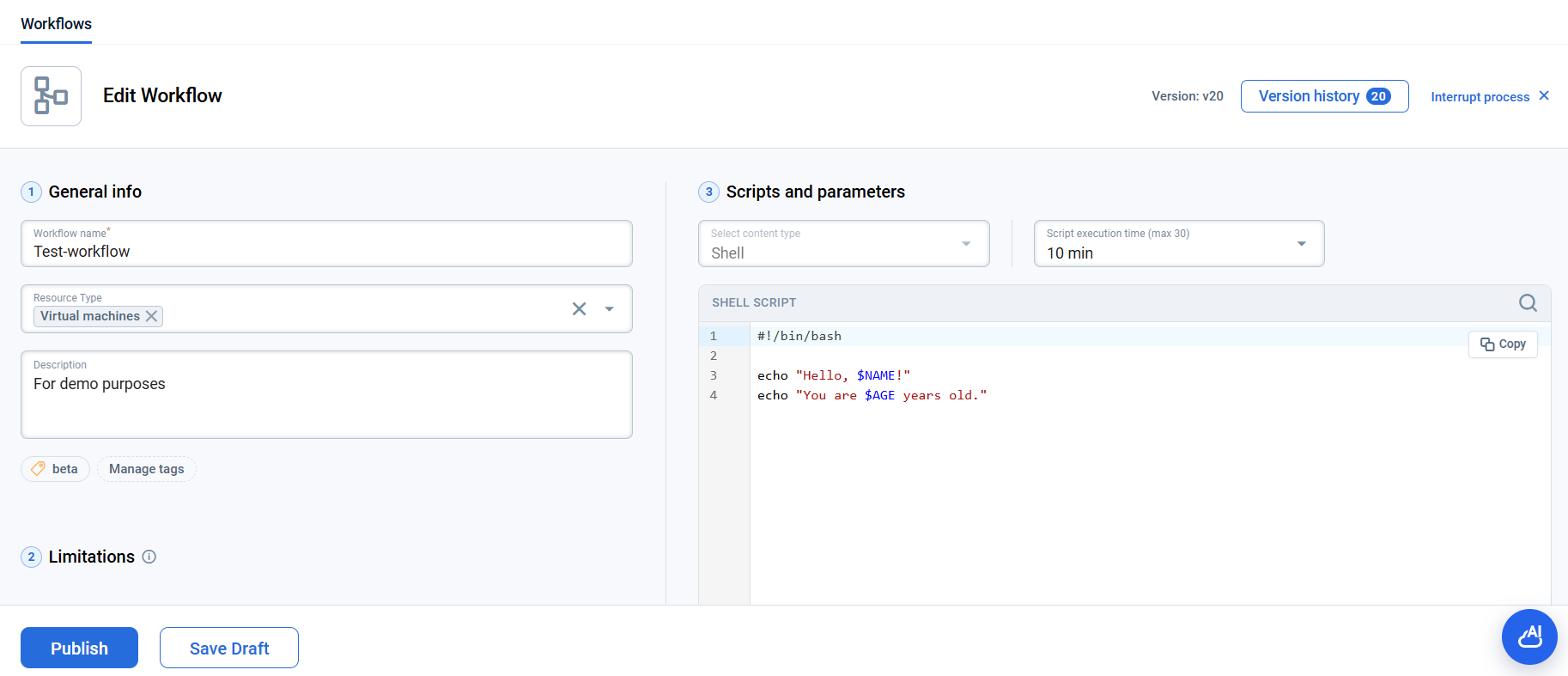Publish the workflow
The image size is (1568, 676).
point(79,648)
